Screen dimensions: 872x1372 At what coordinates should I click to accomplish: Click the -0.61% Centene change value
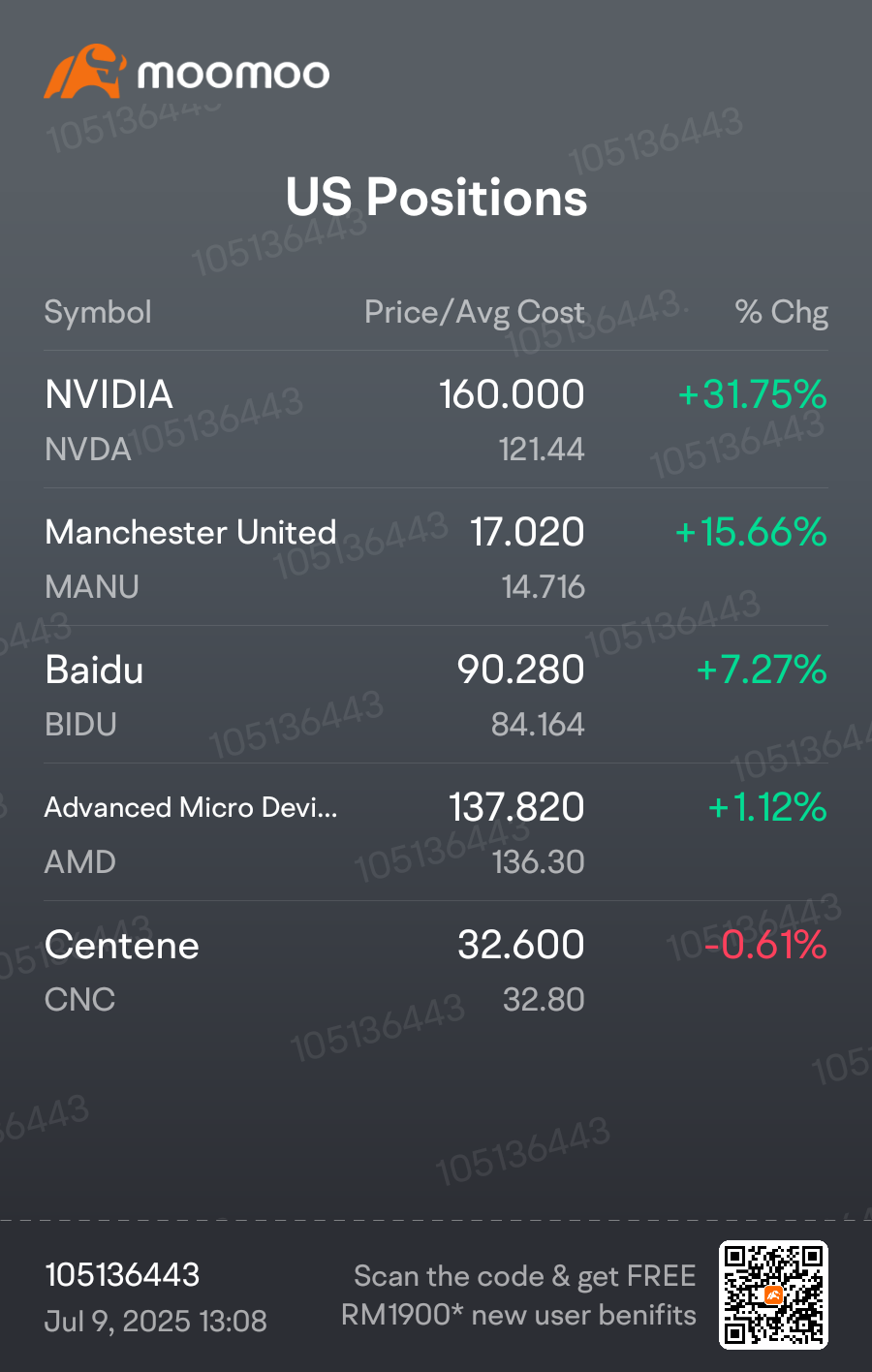click(765, 945)
